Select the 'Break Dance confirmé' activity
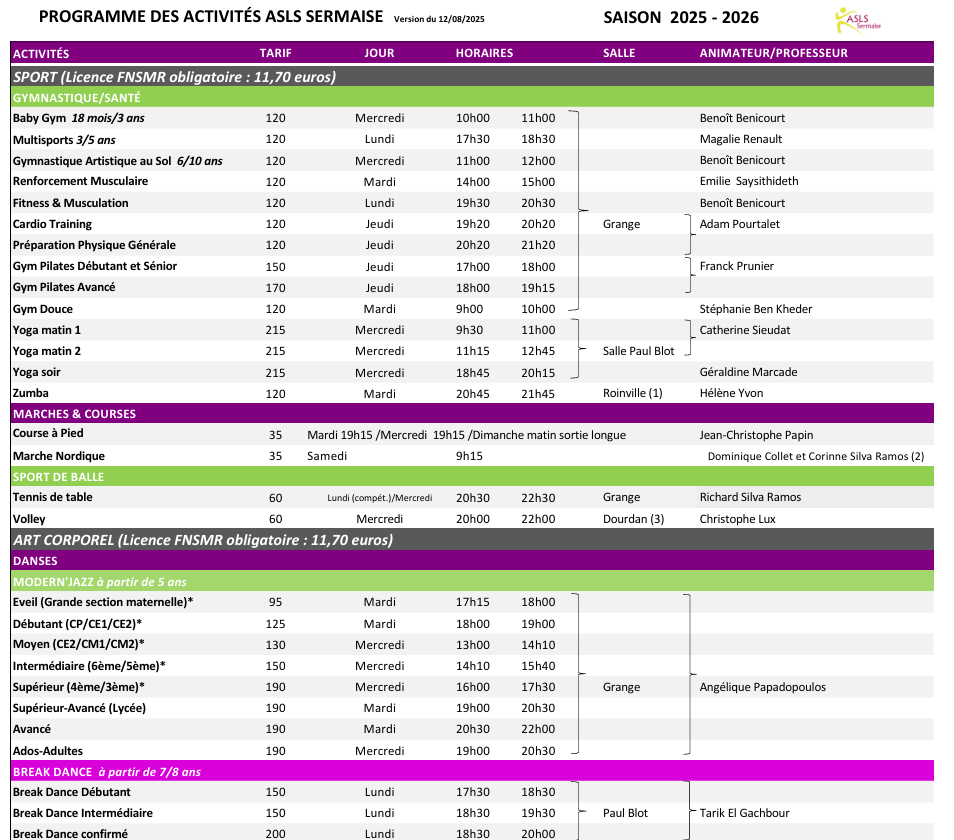Image resolution: width=954 pixels, height=840 pixels. tap(70, 834)
